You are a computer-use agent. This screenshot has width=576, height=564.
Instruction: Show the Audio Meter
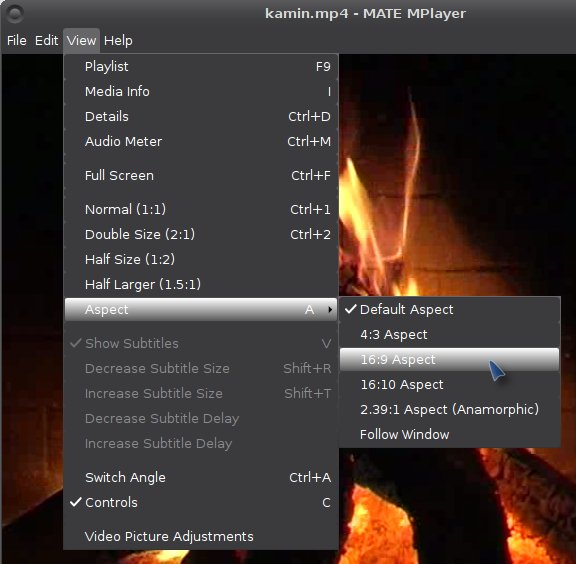click(201, 141)
